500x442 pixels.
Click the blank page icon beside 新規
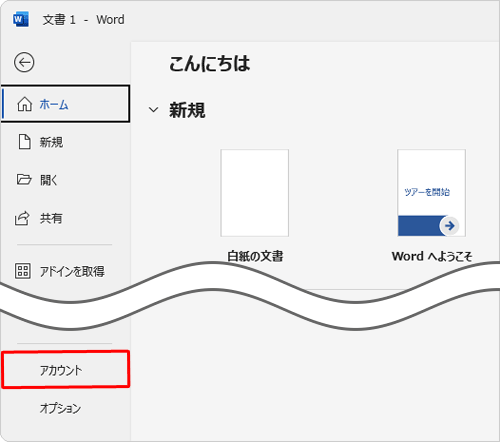click(x=24, y=142)
